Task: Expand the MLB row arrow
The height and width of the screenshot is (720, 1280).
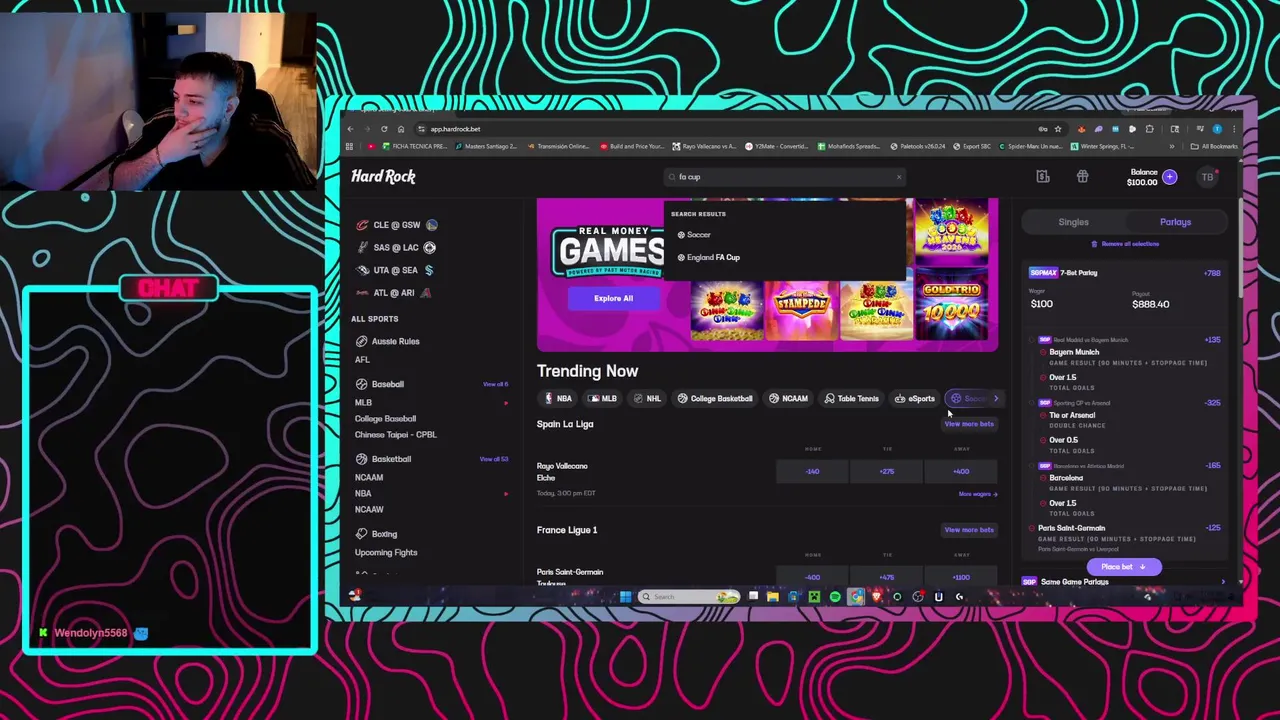Action: click(506, 403)
